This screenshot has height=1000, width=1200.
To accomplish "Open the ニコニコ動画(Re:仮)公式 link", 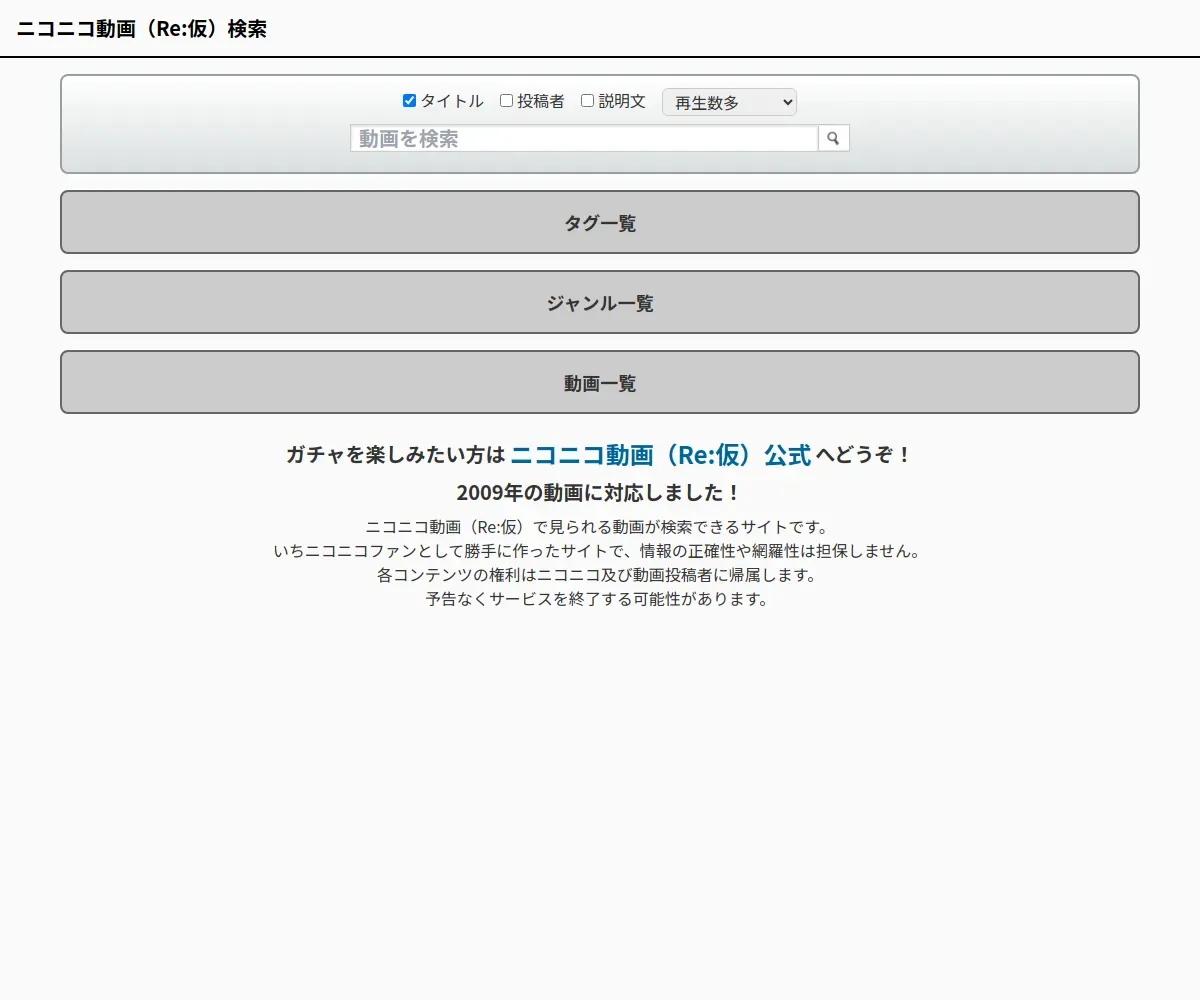I will click(x=661, y=455).
